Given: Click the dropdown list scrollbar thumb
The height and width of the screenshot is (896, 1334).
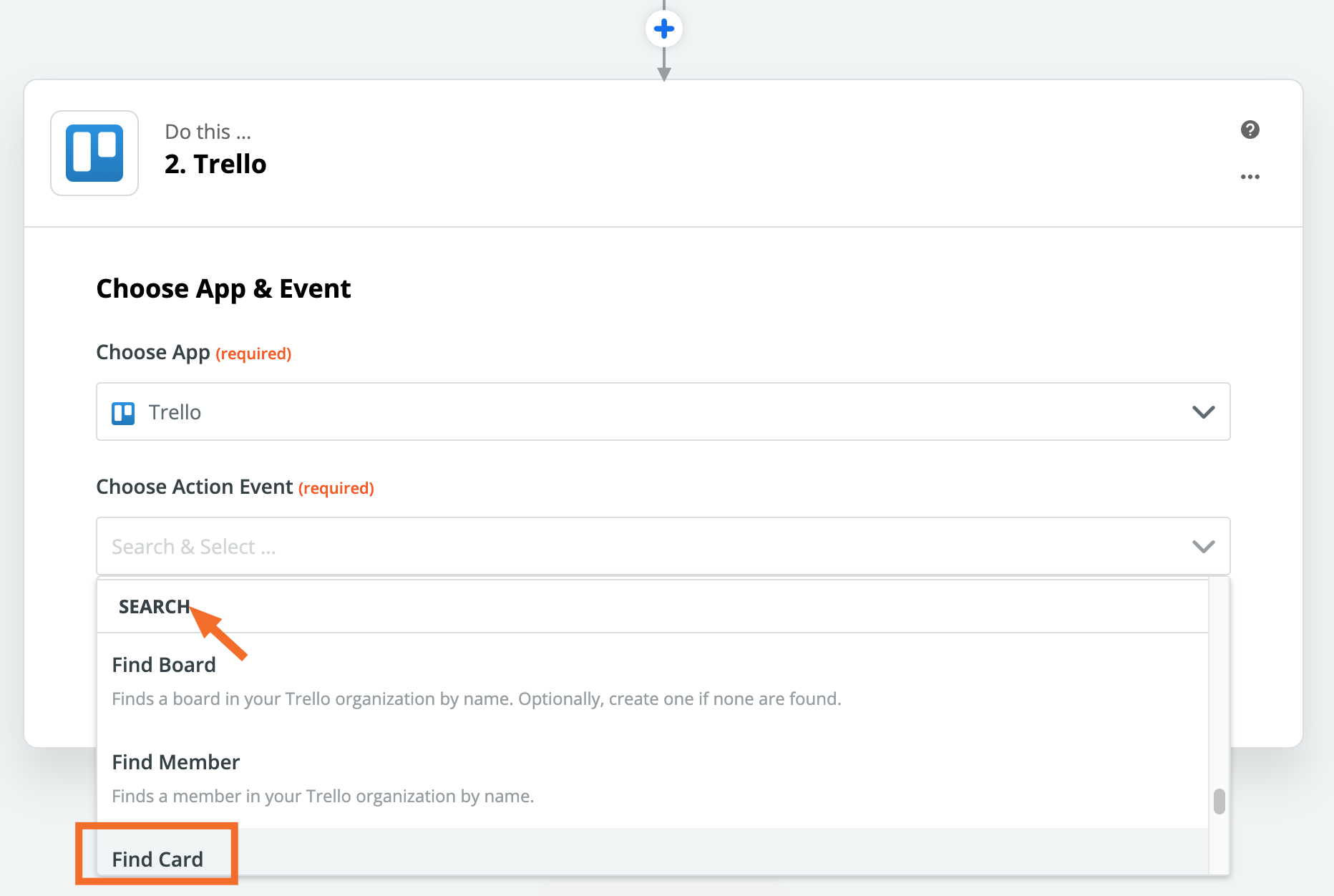Looking at the screenshot, I should pyautogui.click(x=1219, y=802).
